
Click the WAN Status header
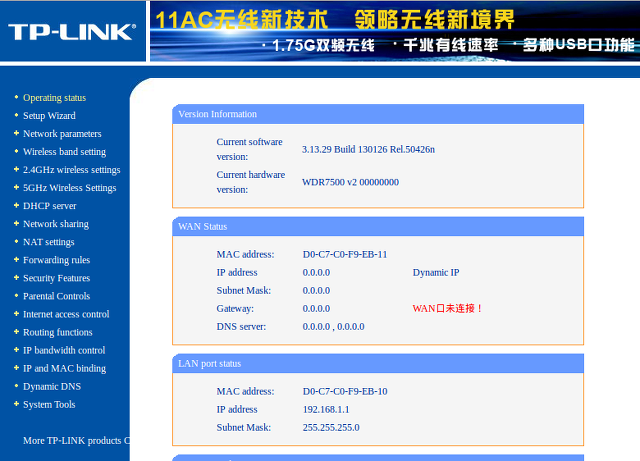378,227
